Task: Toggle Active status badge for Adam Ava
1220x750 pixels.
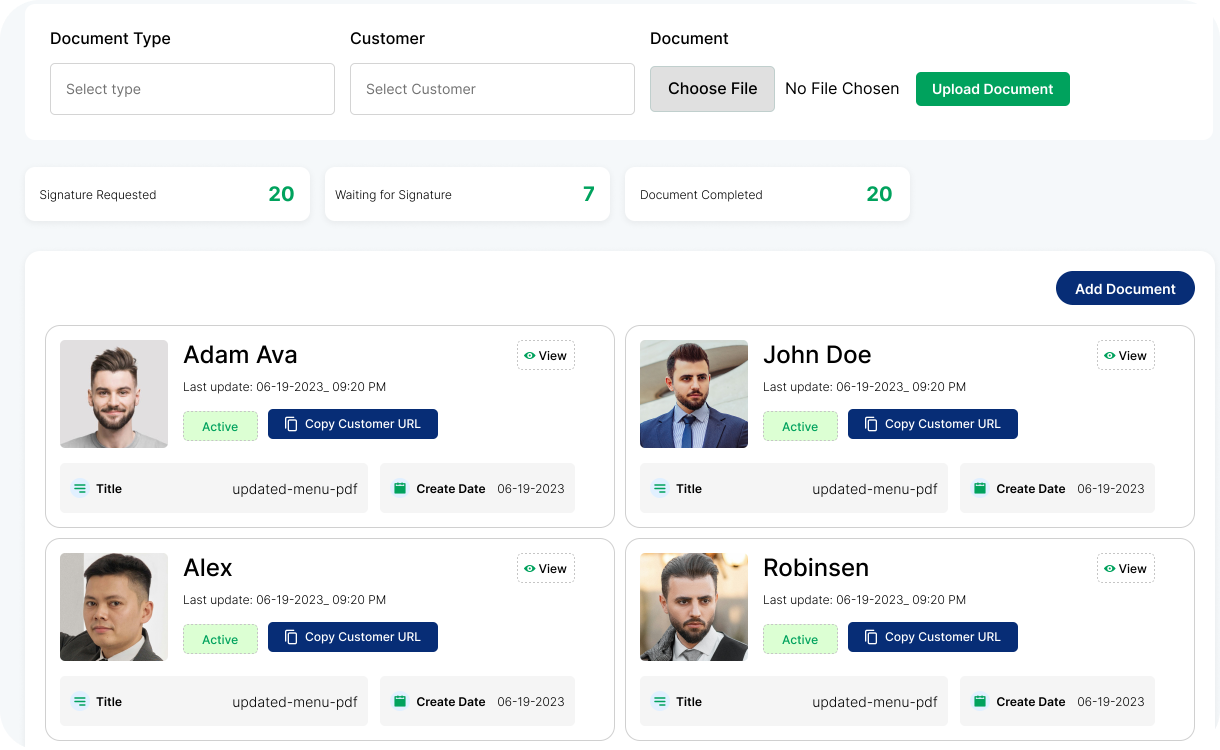Action: point(220,426)
